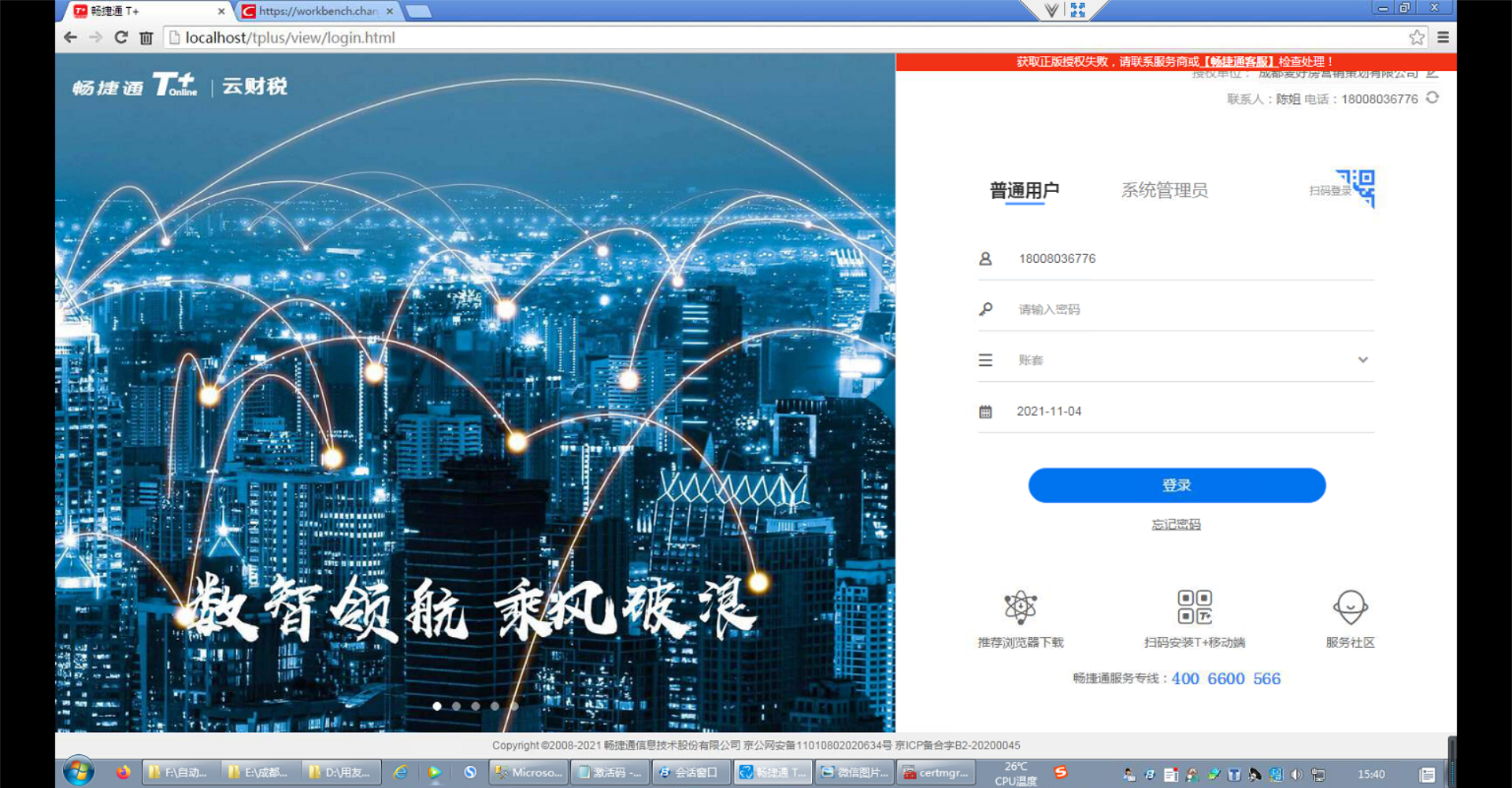The height and width of the screenshot is (788, 1512).
Task: Click the user person icon in username row
Action: pyautogui.click(x=985, y=258)
